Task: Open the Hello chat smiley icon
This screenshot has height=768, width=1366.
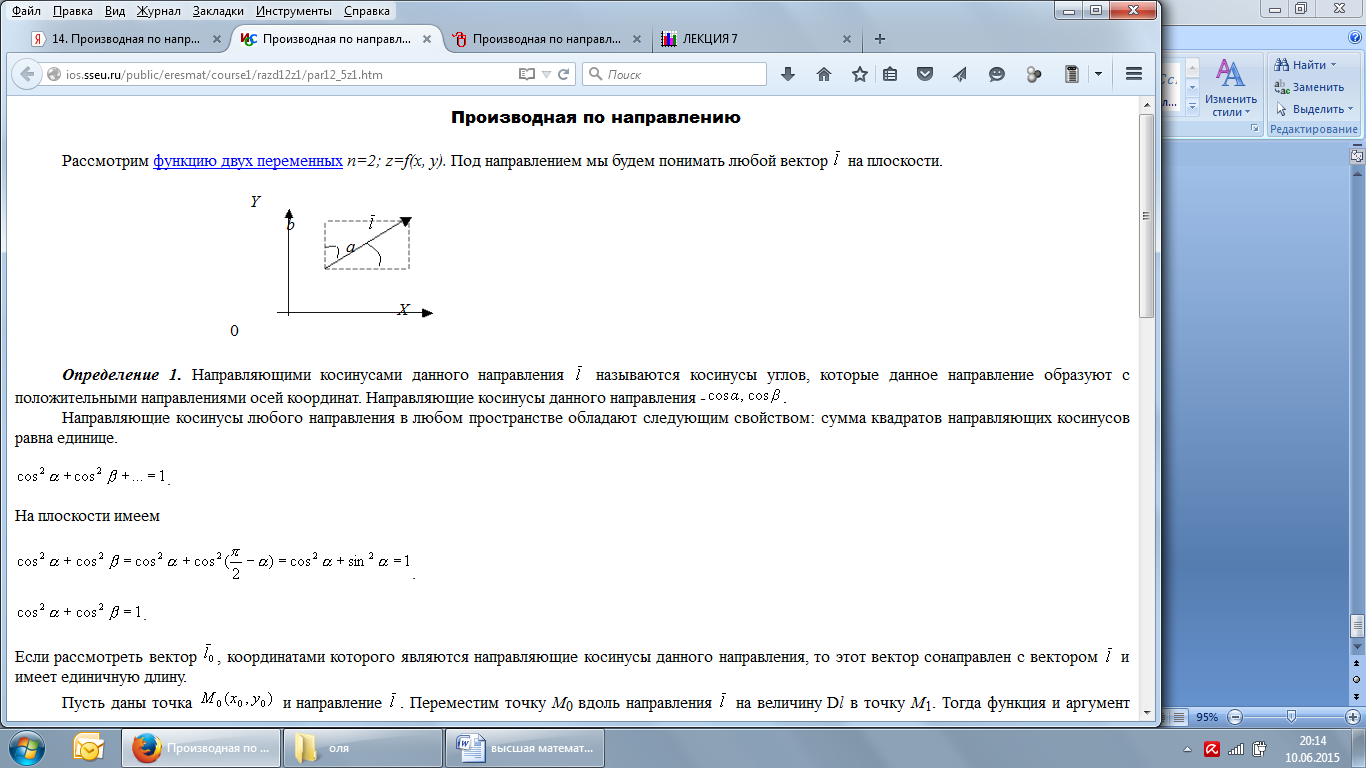Action: (996, 74)
